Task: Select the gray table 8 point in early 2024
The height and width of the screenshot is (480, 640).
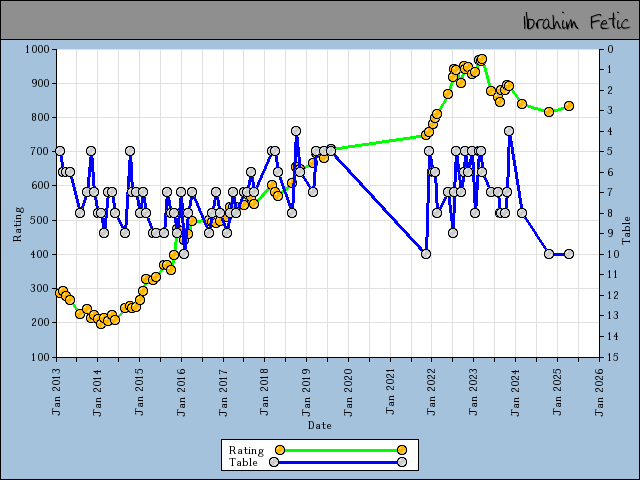Action: coord(522,213)
